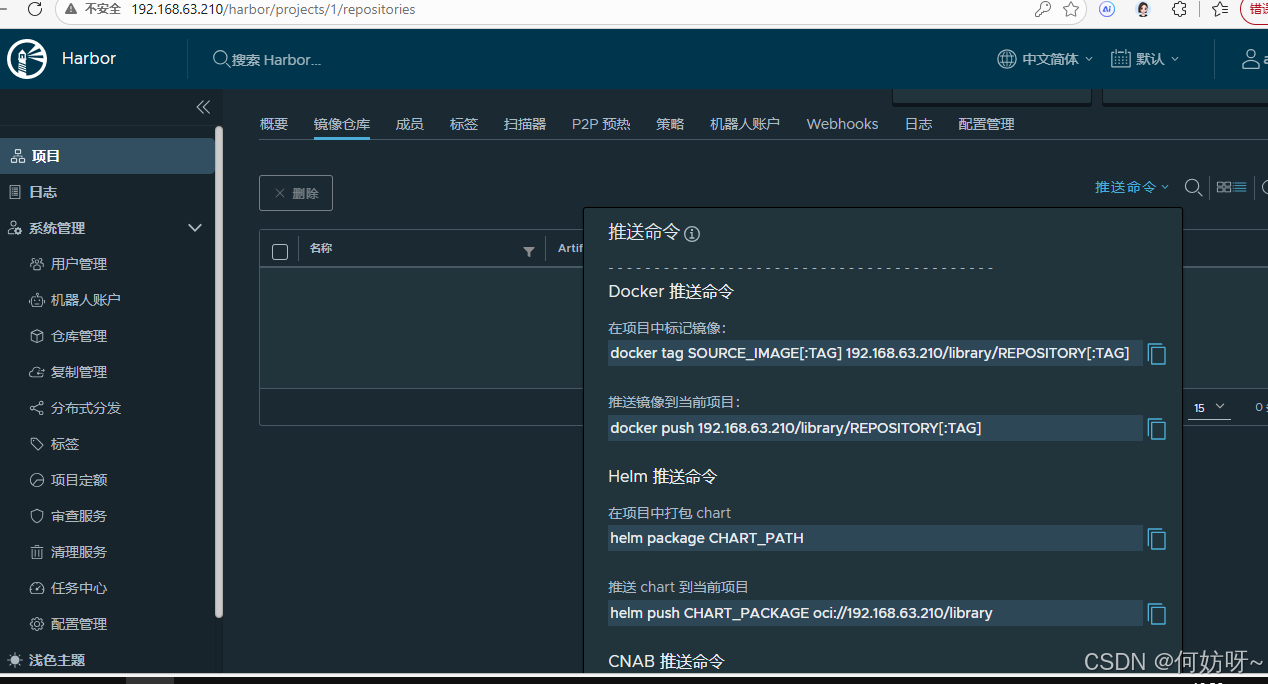Select the 镜像仓库 tab

coord(342,124)
